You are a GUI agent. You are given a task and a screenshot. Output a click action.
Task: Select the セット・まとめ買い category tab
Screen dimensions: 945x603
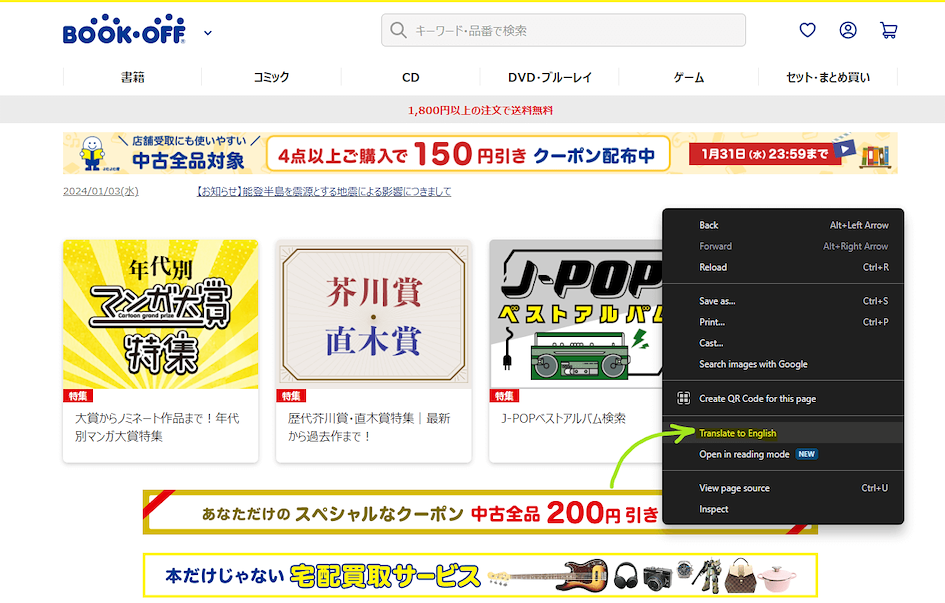pos(827,77)
